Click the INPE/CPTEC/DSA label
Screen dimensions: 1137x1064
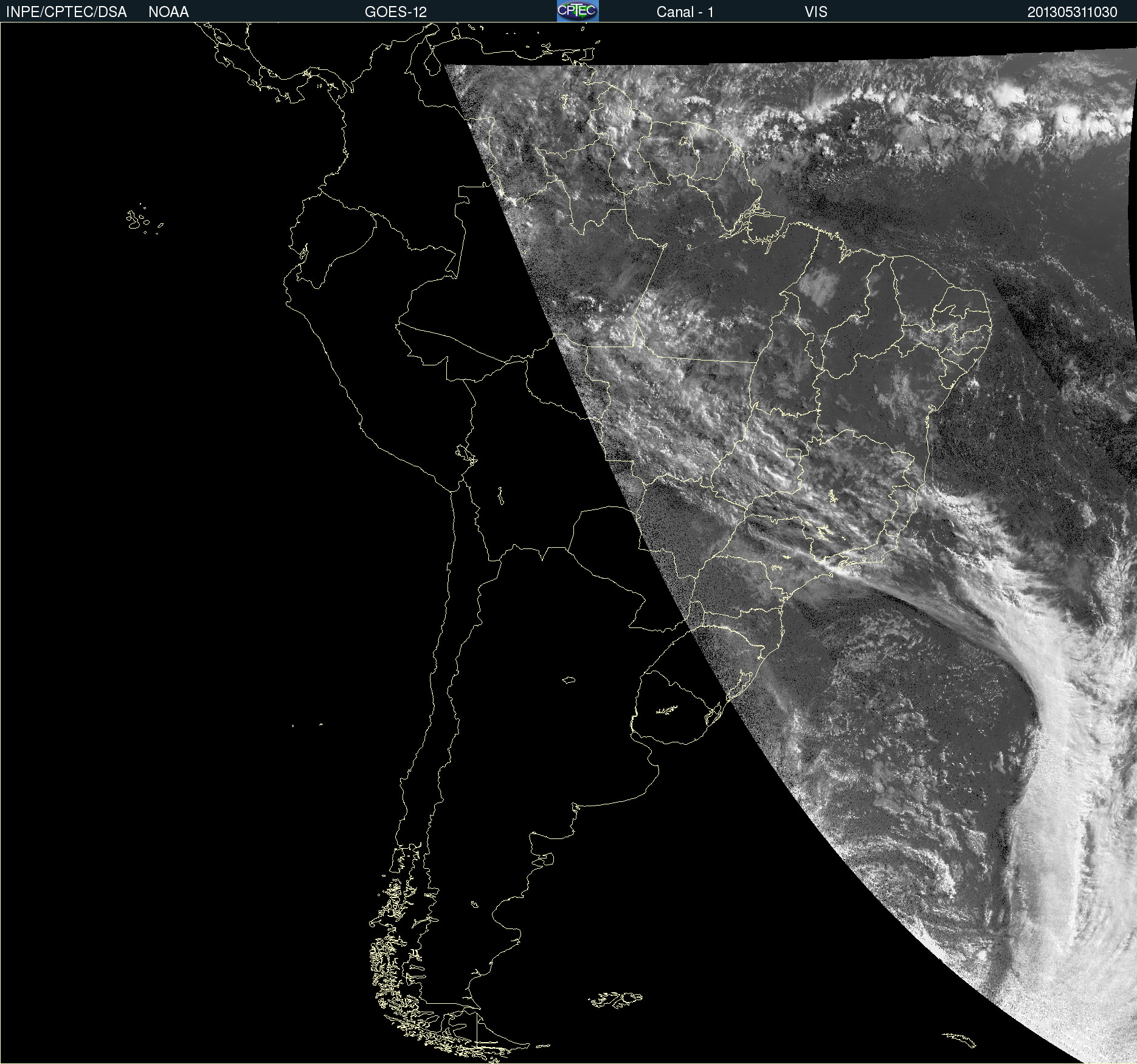coord(66,12)
